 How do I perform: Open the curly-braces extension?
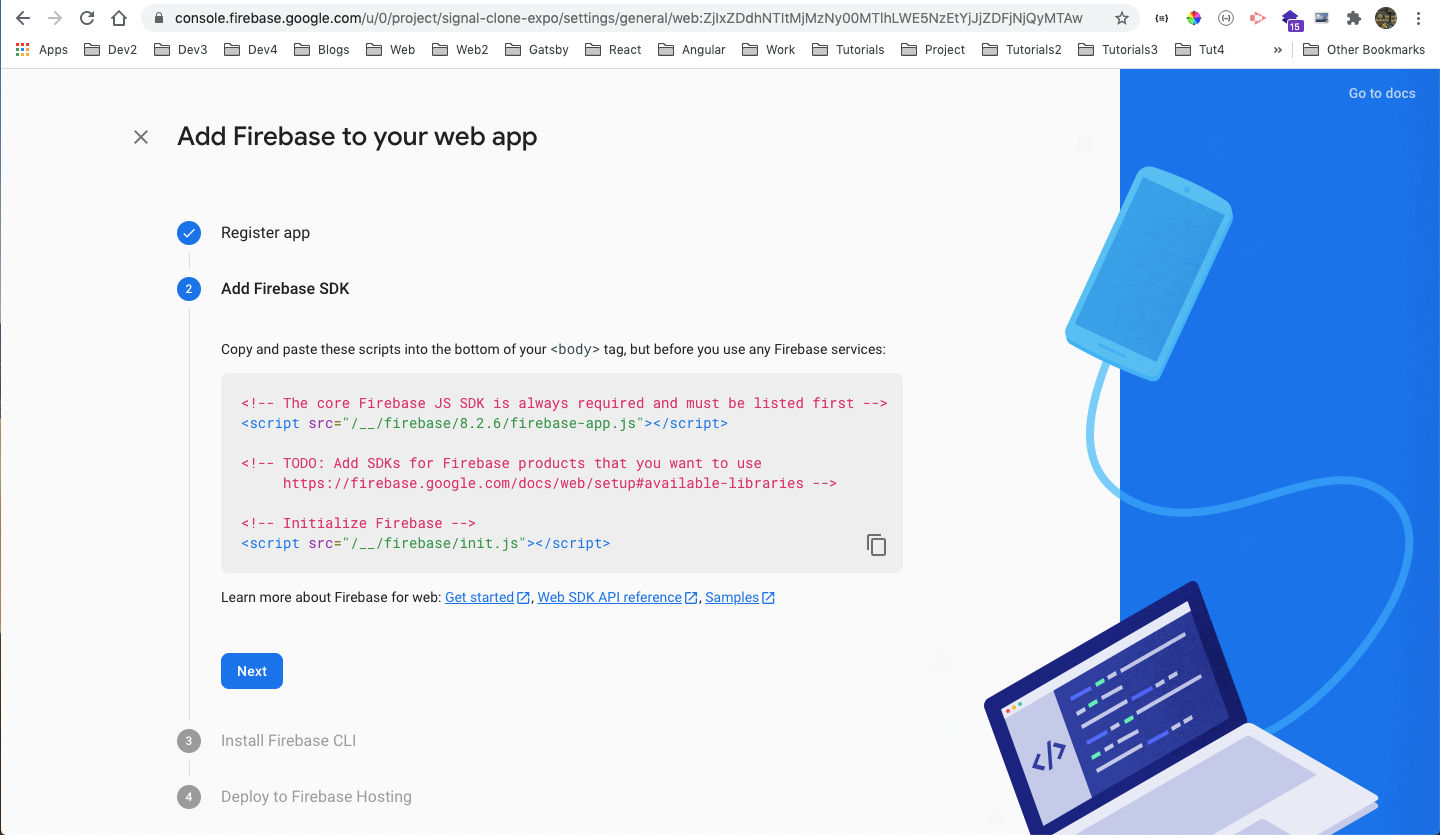[1162, 18]
